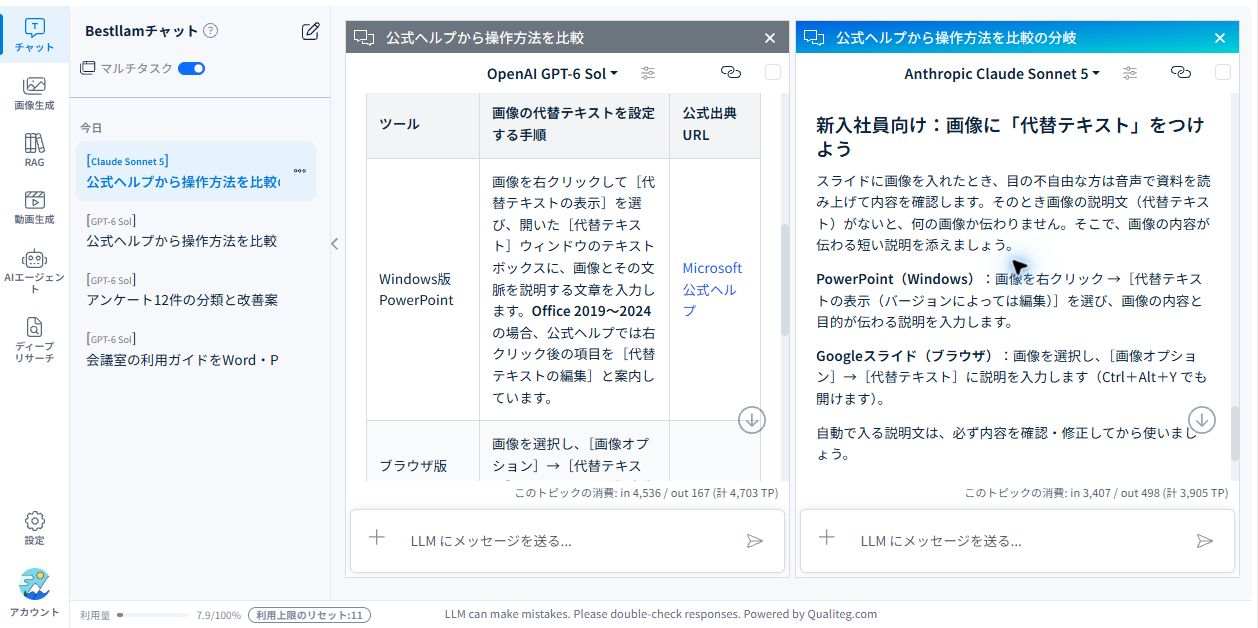1258x628 pixels.
Task: Click the ツール table header cell
Action: pos(423,124)
